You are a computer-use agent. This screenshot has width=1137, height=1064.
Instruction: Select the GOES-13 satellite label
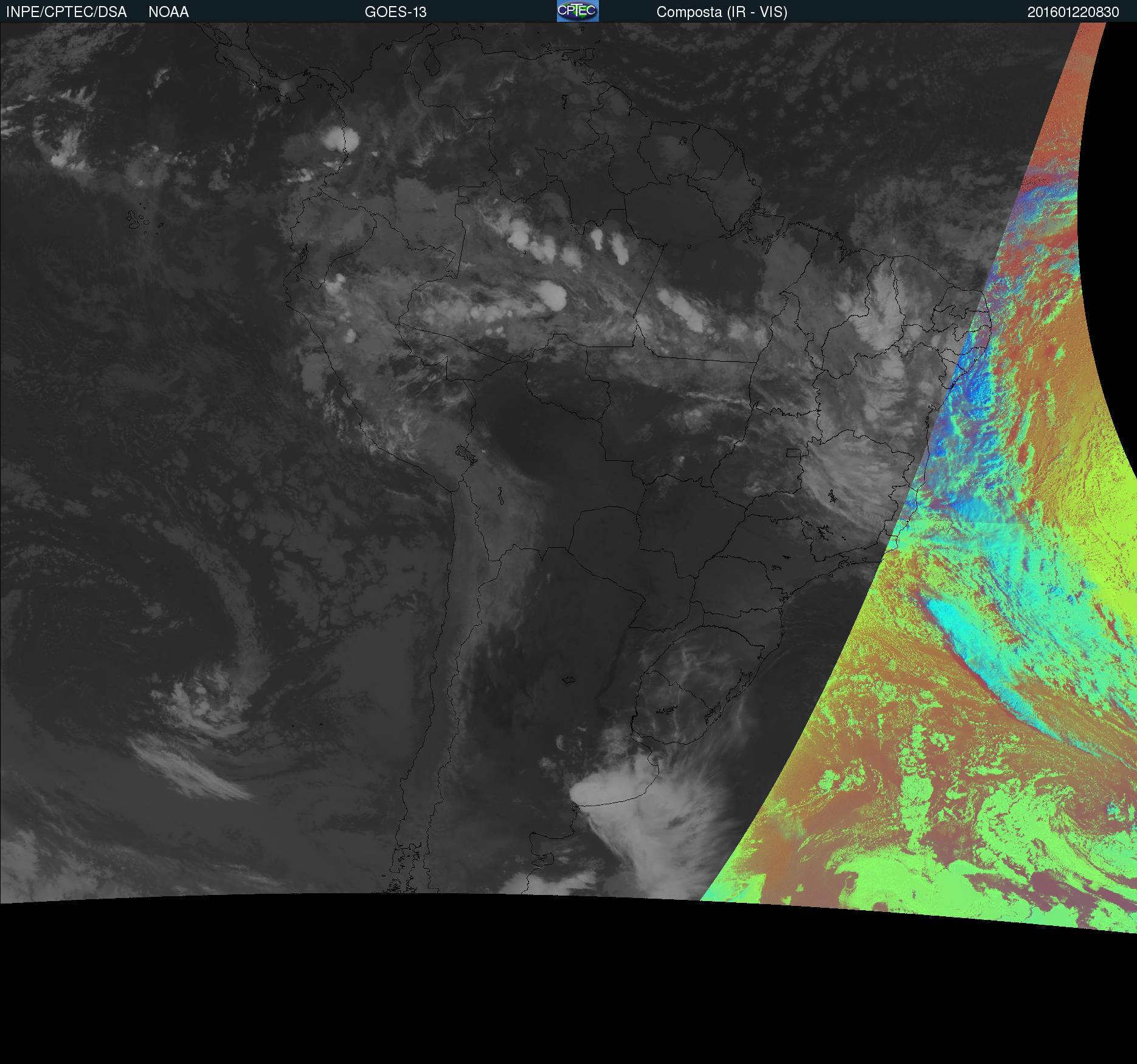click(395, 12)
